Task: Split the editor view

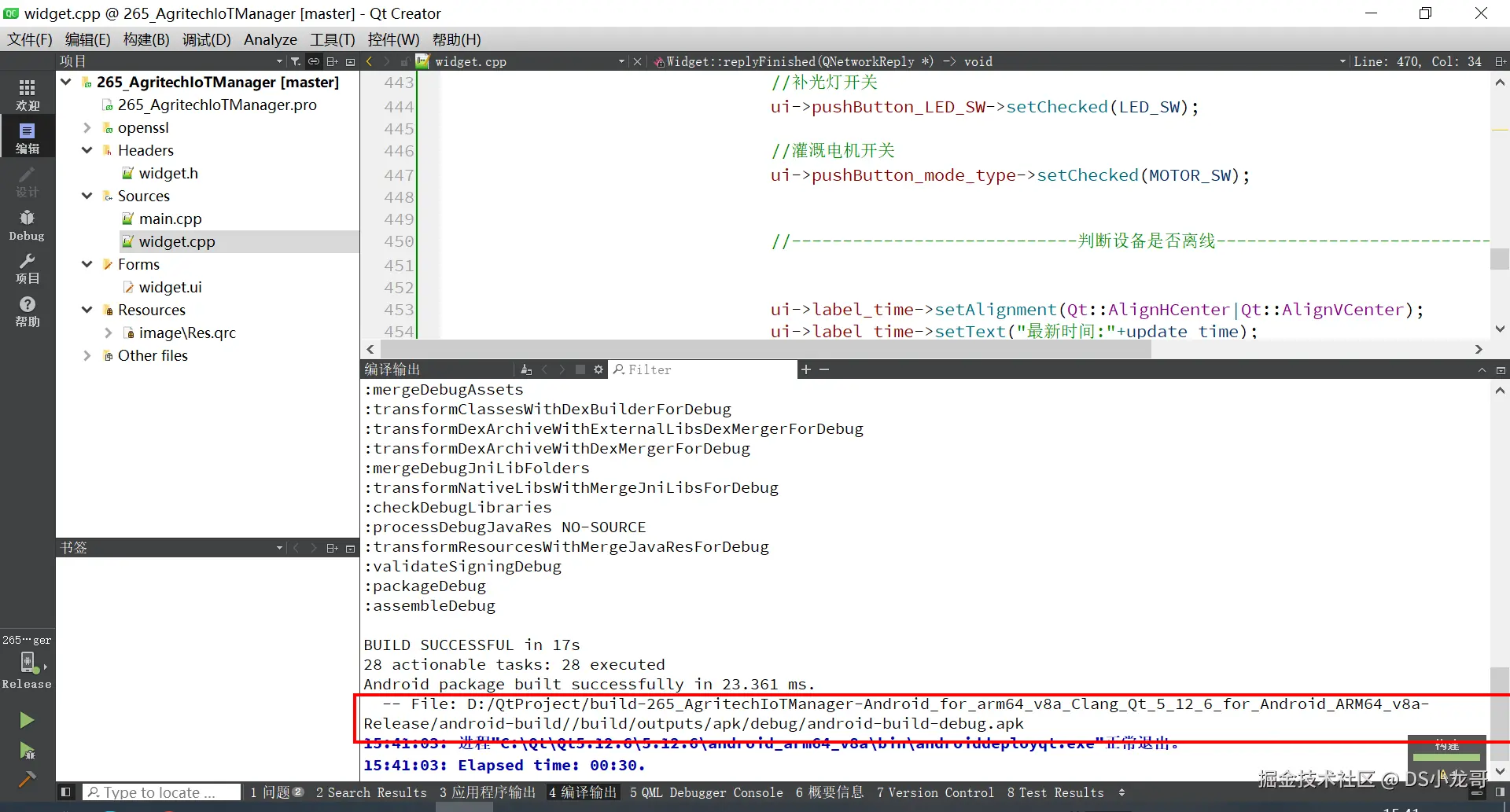Action: (1500, 61)
